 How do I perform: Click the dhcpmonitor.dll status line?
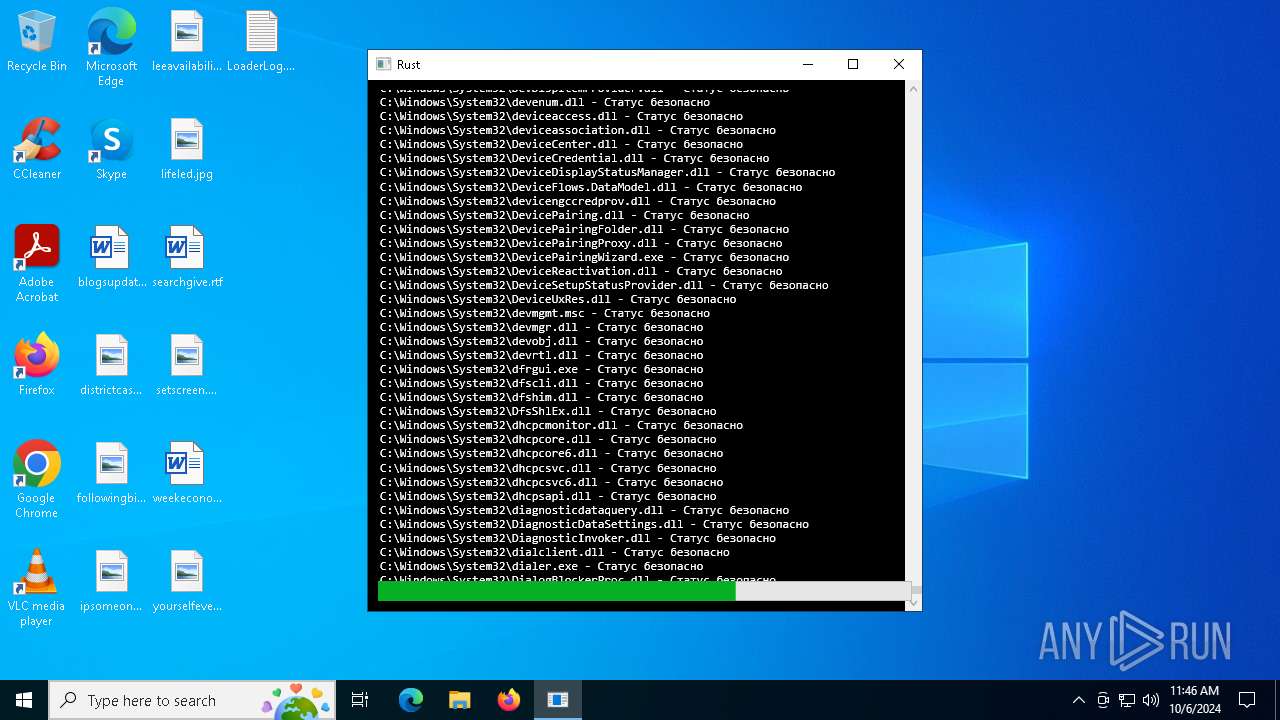(x=561, y=425)
